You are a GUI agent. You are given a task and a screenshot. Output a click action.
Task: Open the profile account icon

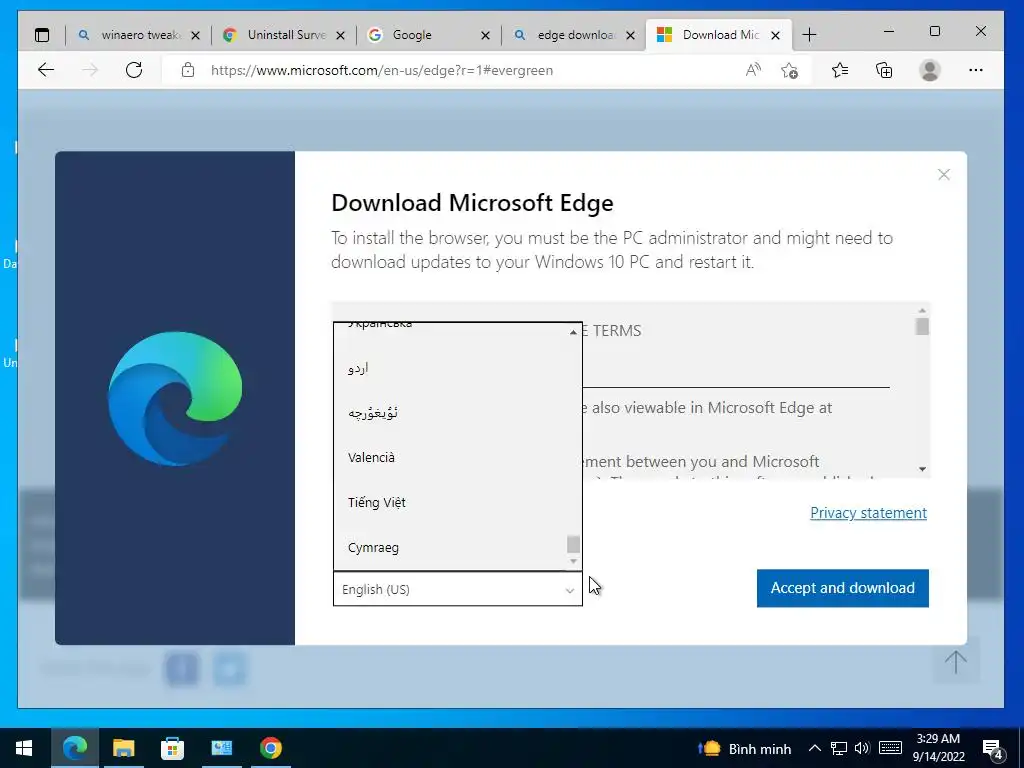click(929, 70)
